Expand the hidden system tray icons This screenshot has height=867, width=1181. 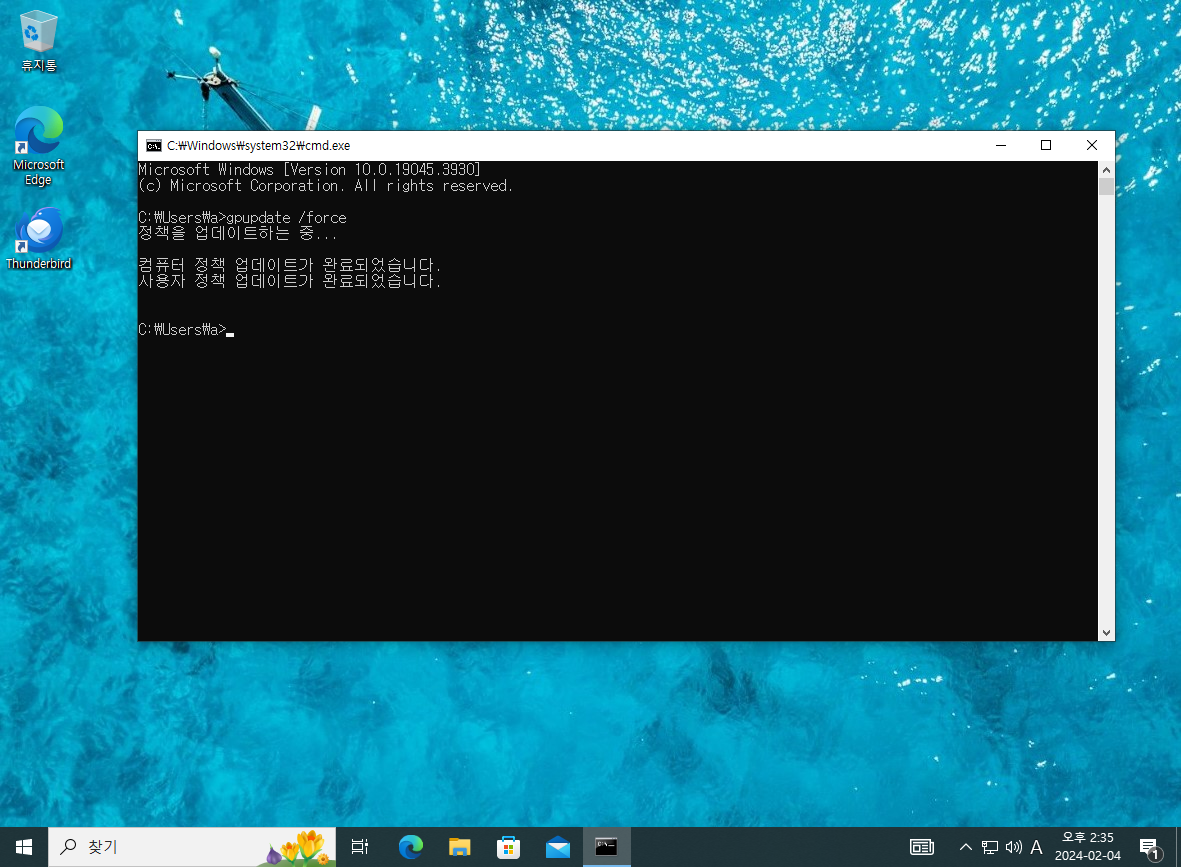[x=966, y=847]
